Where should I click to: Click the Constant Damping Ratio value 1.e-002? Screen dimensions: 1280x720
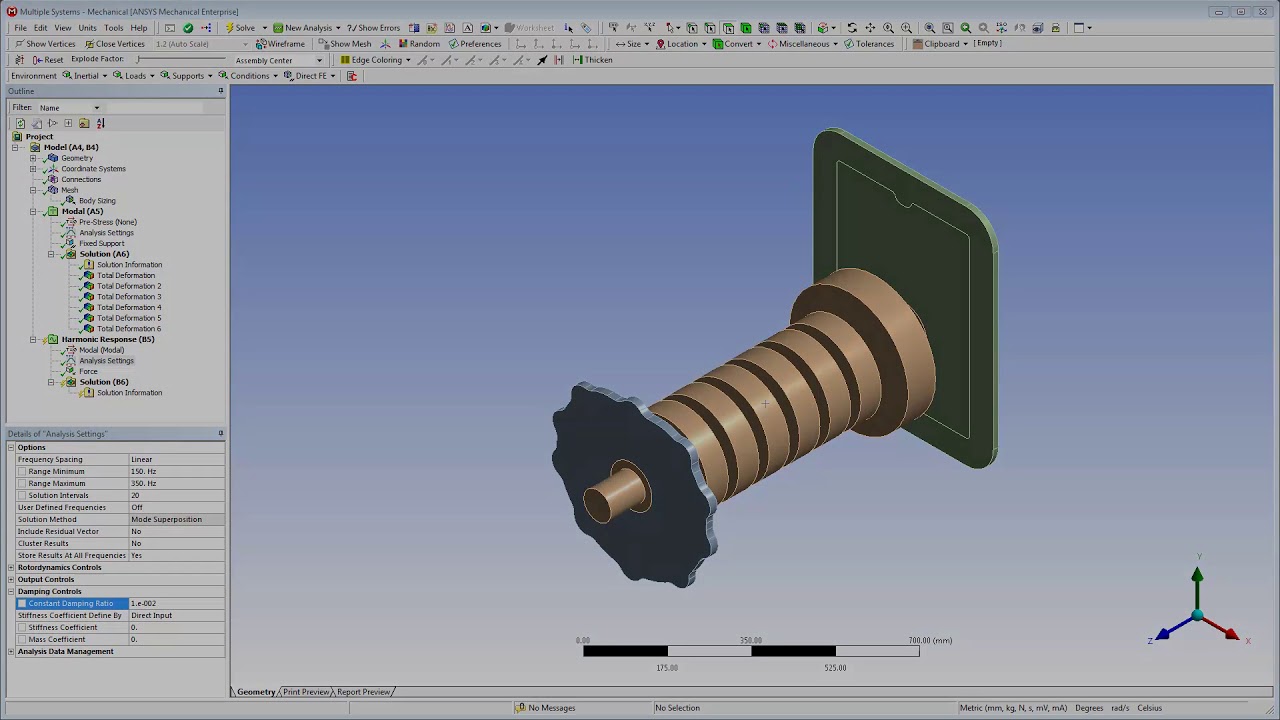pos(176,604)
